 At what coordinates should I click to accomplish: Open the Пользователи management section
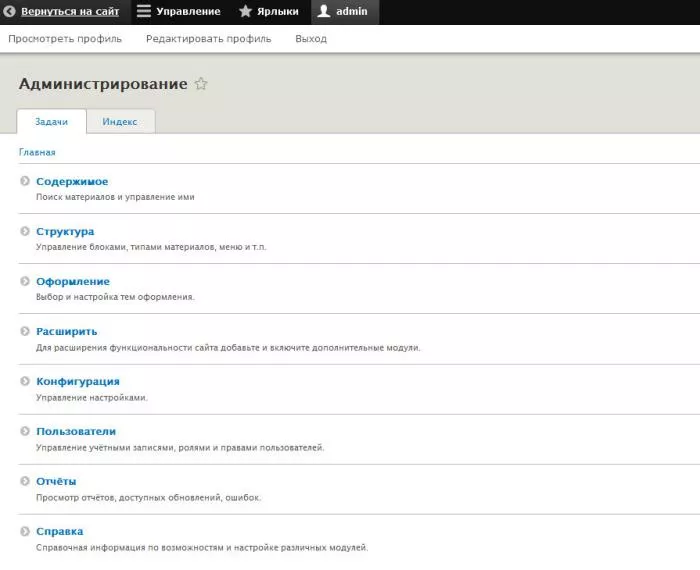(76, 432)
